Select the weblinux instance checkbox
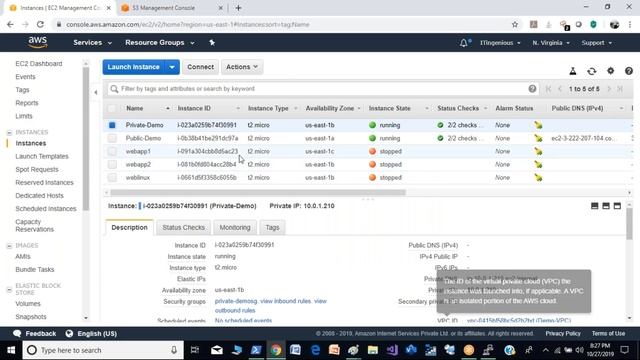The width and height of the screenshot is (640, 360). click(x=112, y=178)
